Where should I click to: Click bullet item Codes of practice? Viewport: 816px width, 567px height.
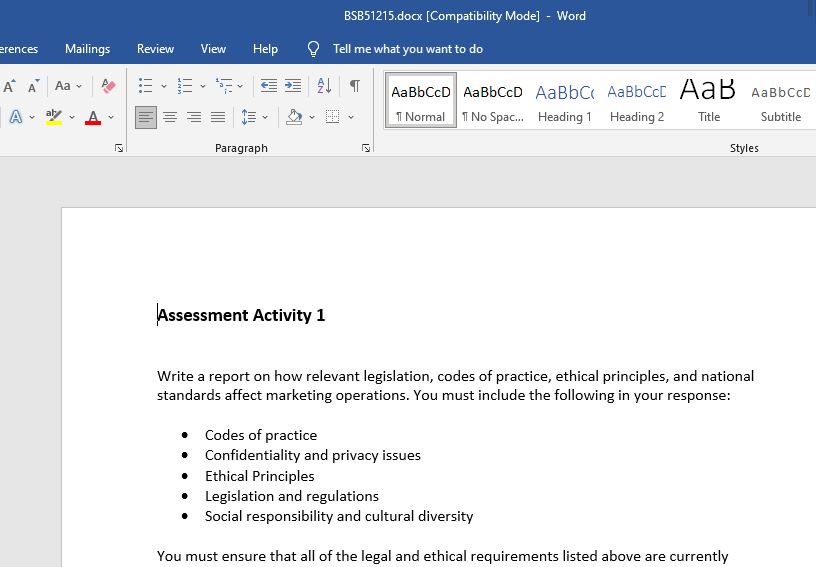coord(261,435)
